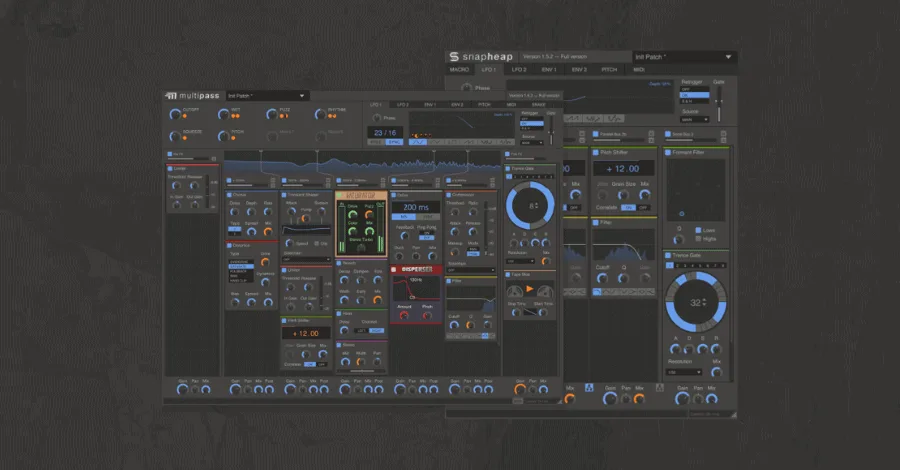Click Attack knob of snapheap Trance Gate
Screen dimensions: 900x470
[x=676, y=349]
